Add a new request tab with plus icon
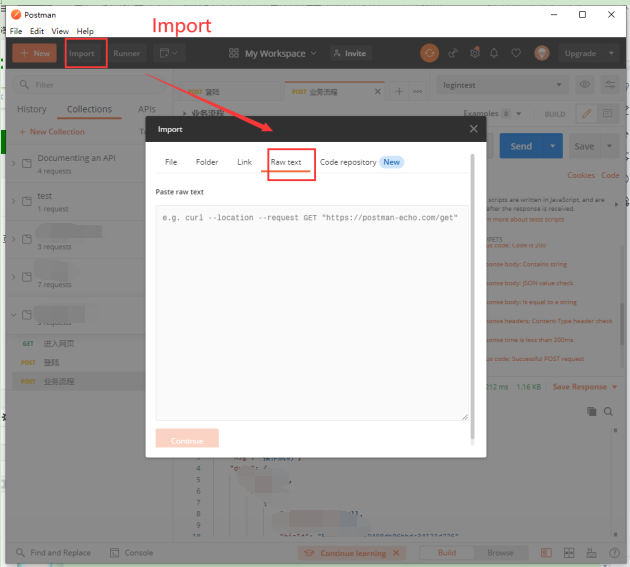 (399, 92)
